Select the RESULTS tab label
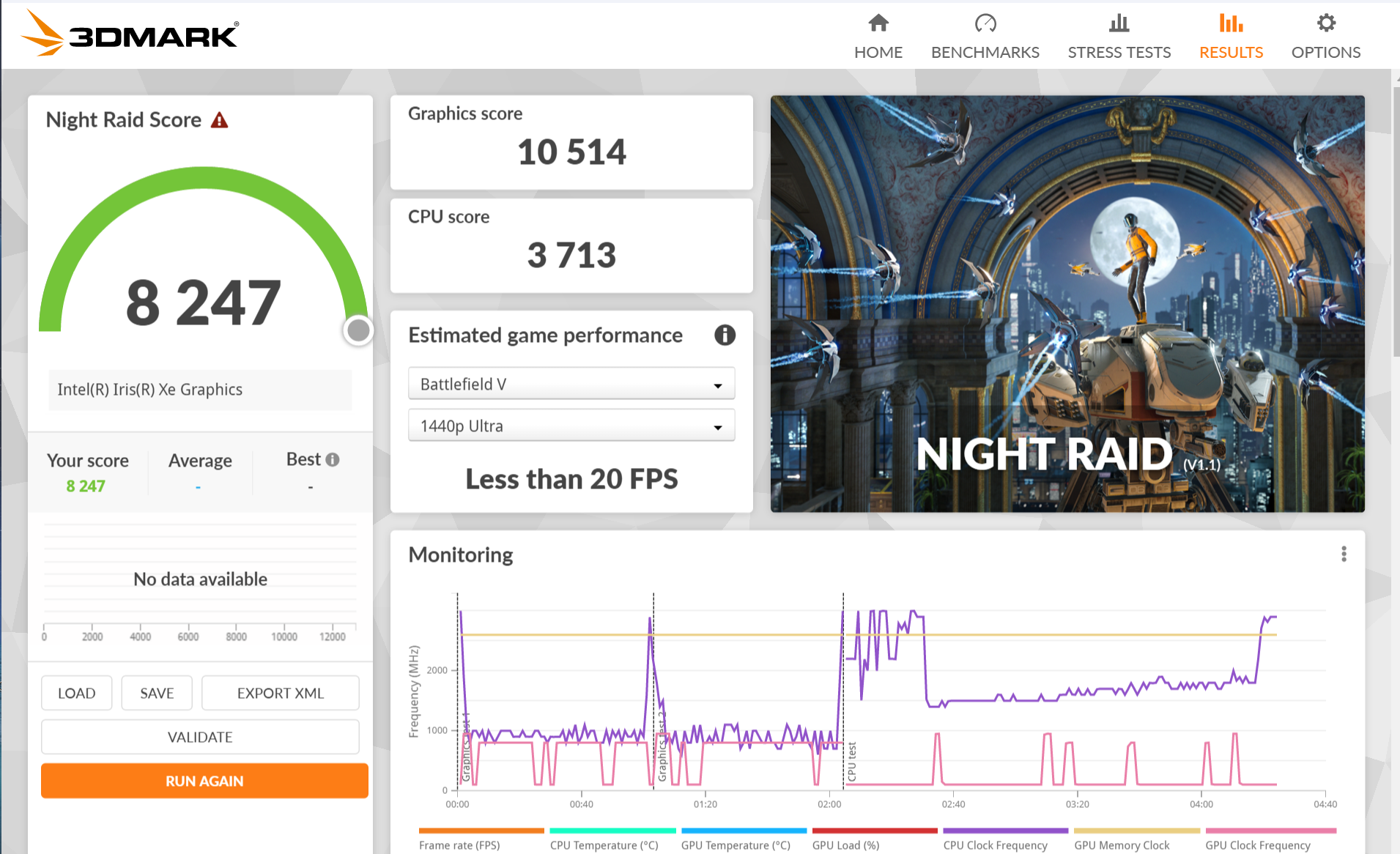Viewport: 1400px width, 854px height. click(x=1231, y=52)
